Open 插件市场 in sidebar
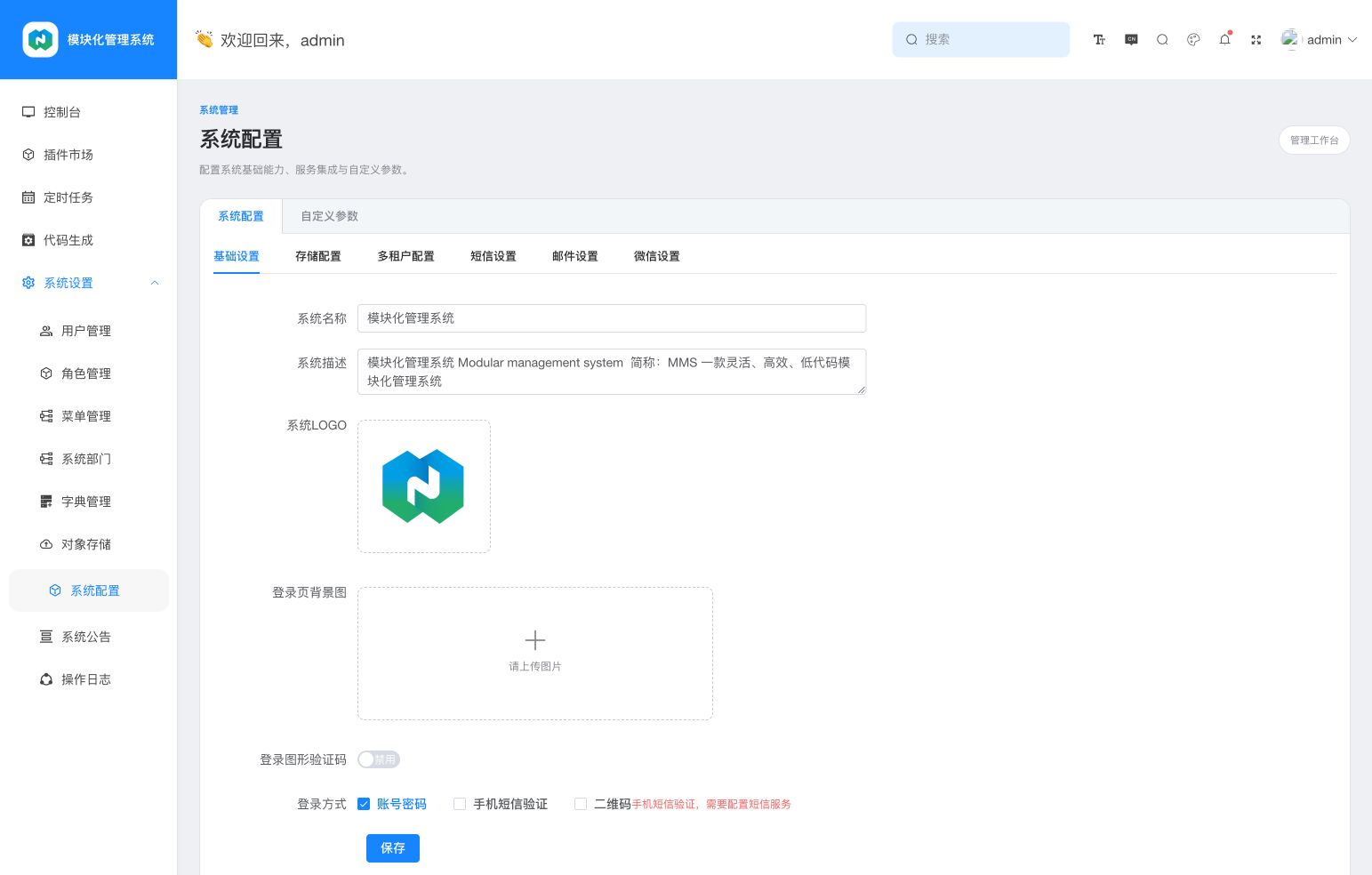 click(x=88, y=155)
